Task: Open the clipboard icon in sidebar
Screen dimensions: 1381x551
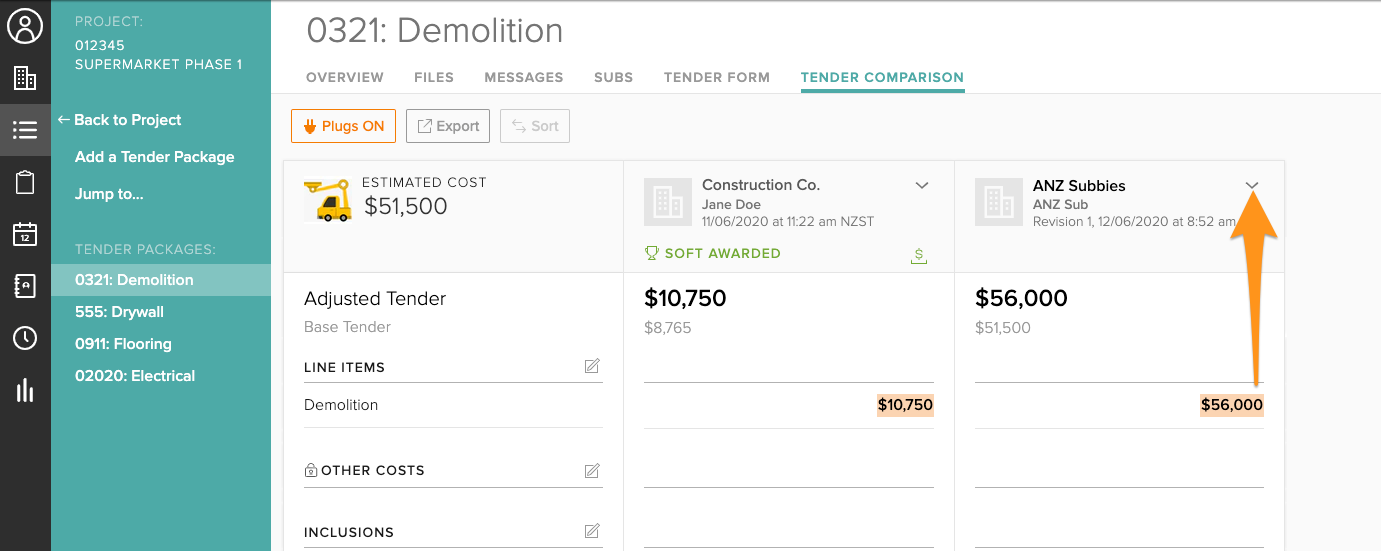Action: (x=25, y=182)
